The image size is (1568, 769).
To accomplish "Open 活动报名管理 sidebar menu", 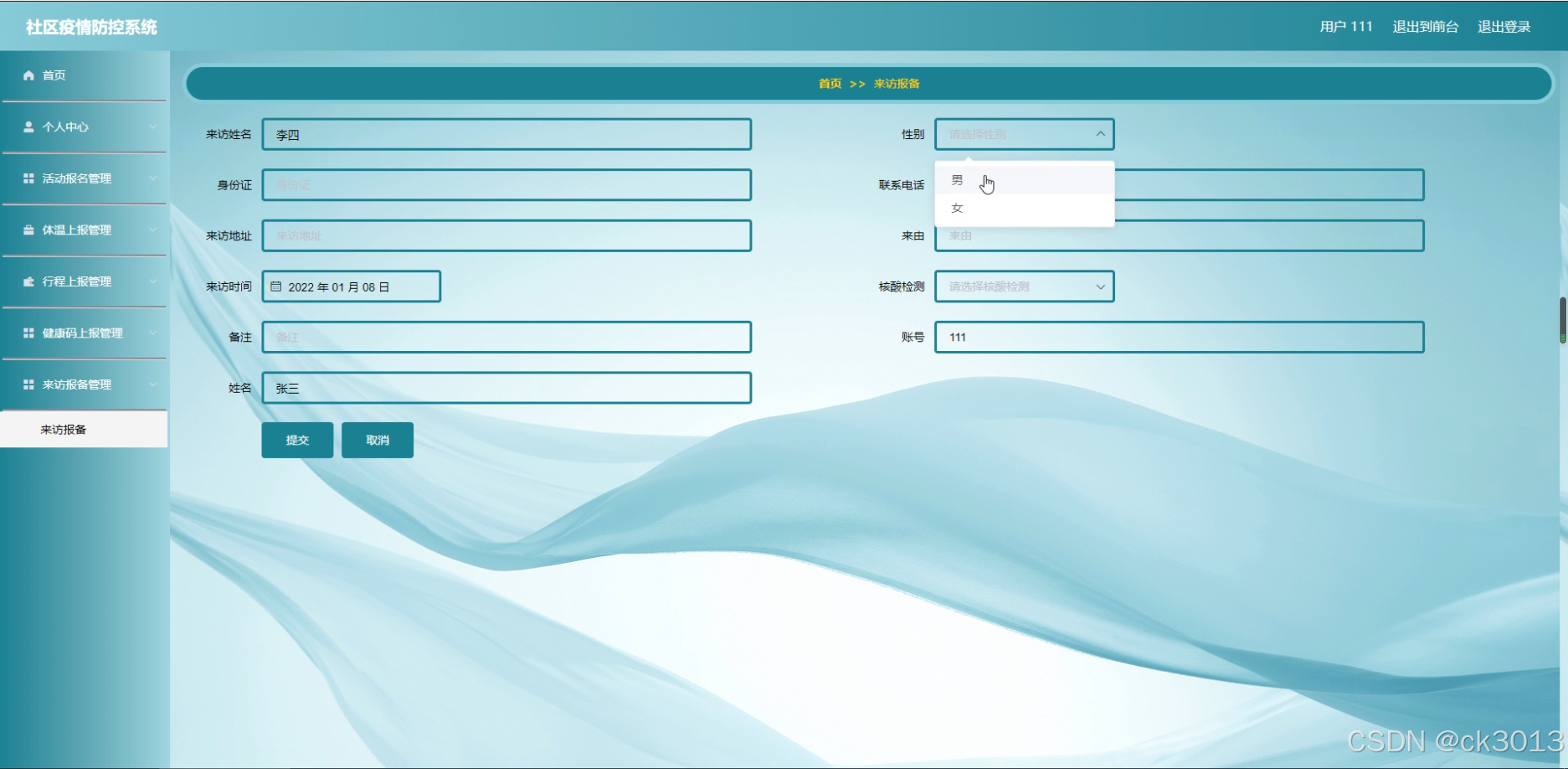I will (85, 178).
